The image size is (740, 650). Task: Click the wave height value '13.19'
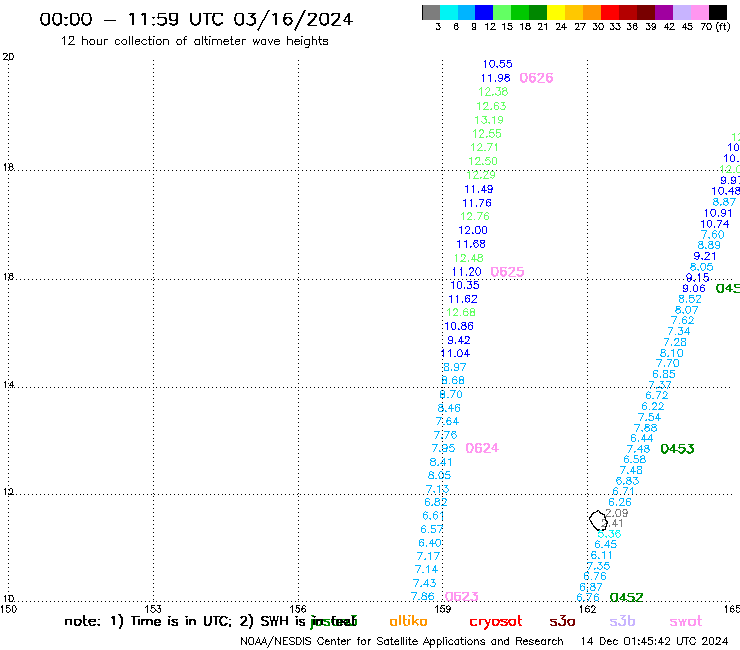point(489,120)
